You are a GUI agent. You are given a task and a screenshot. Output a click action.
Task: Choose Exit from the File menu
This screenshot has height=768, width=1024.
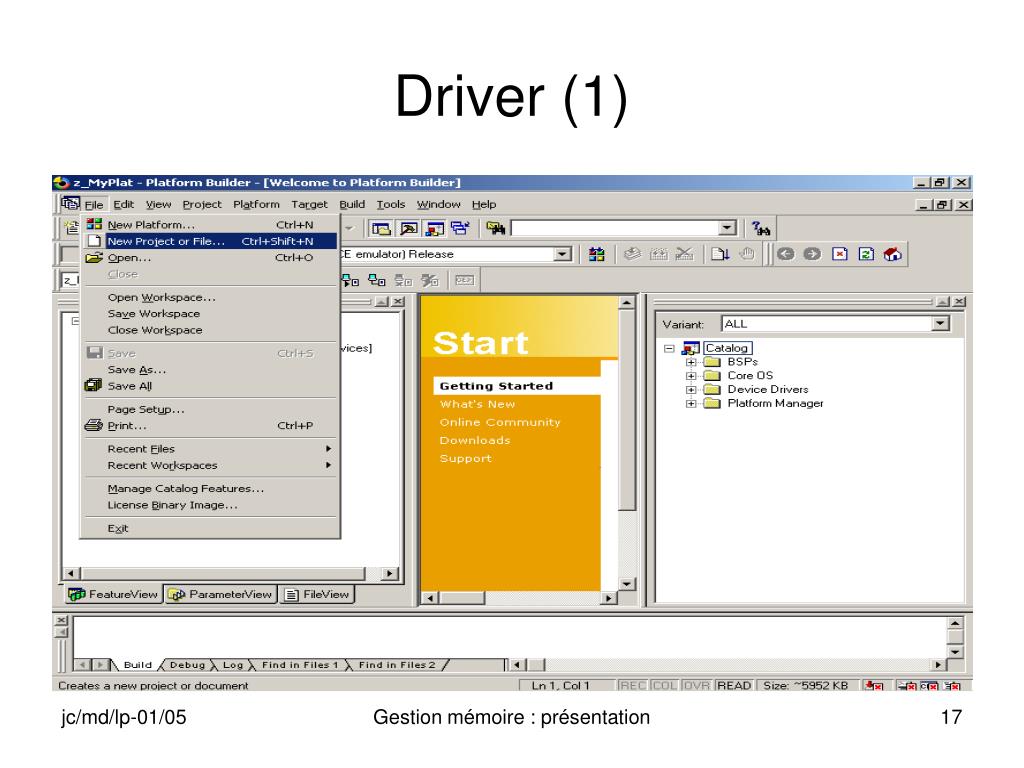point(210,528)
